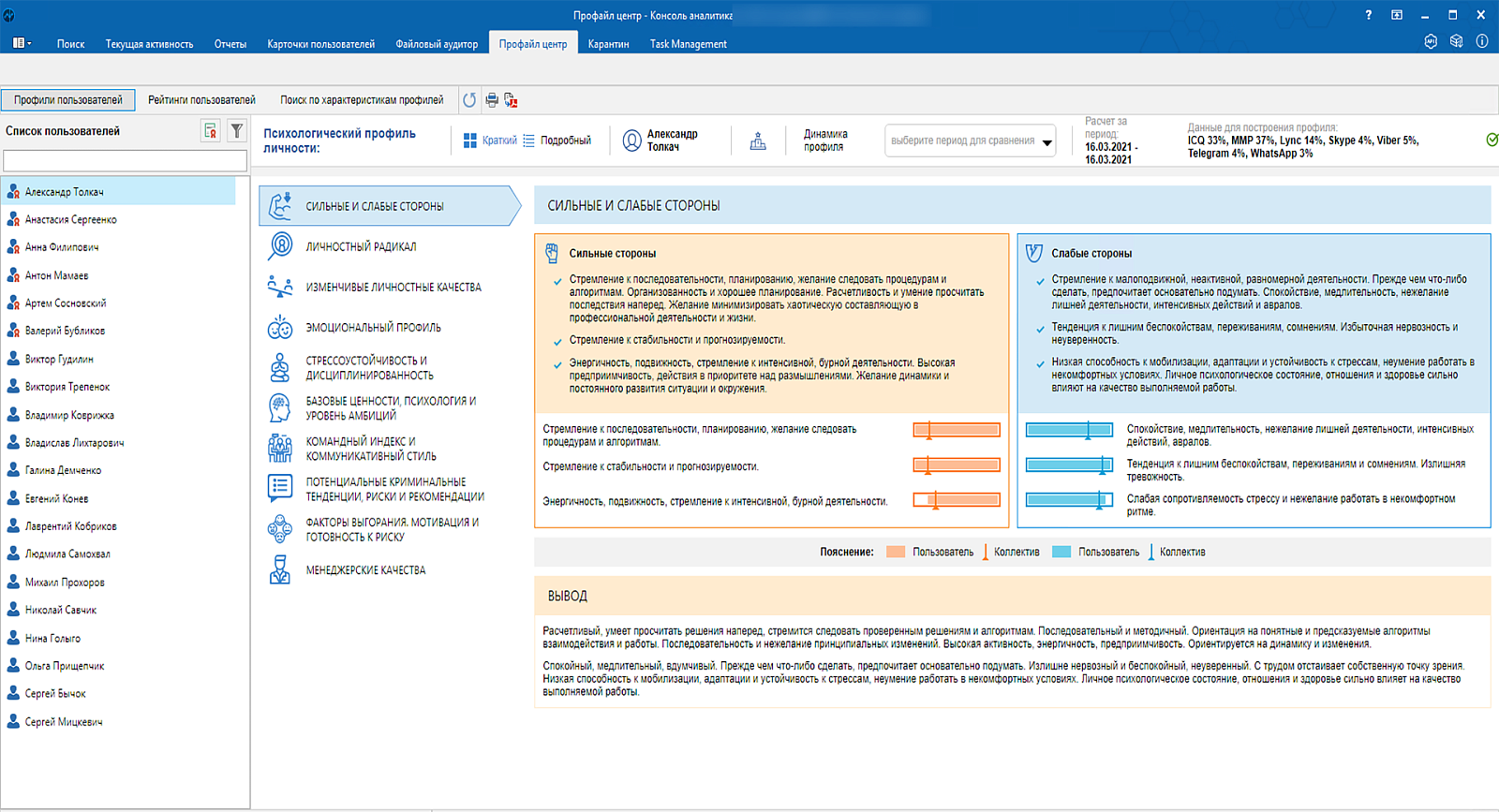Click the orange Пользователь legend swatch
This screenshot has height=812, width=1499.
click(896, 552)
